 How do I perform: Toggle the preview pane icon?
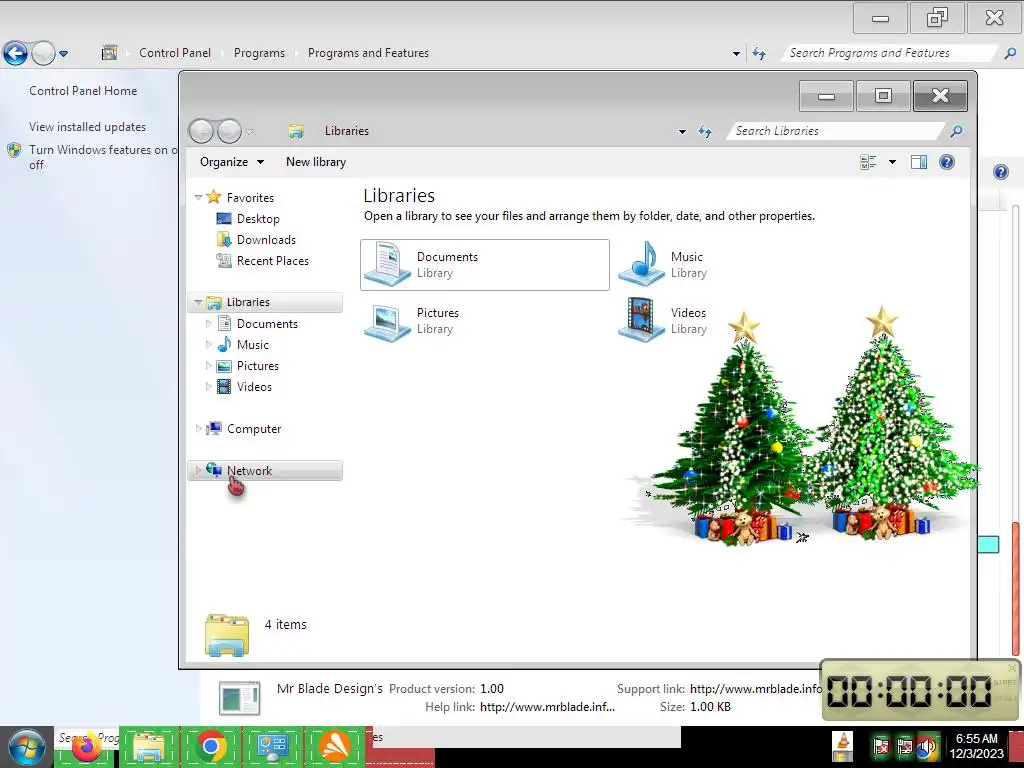[919, 162]
